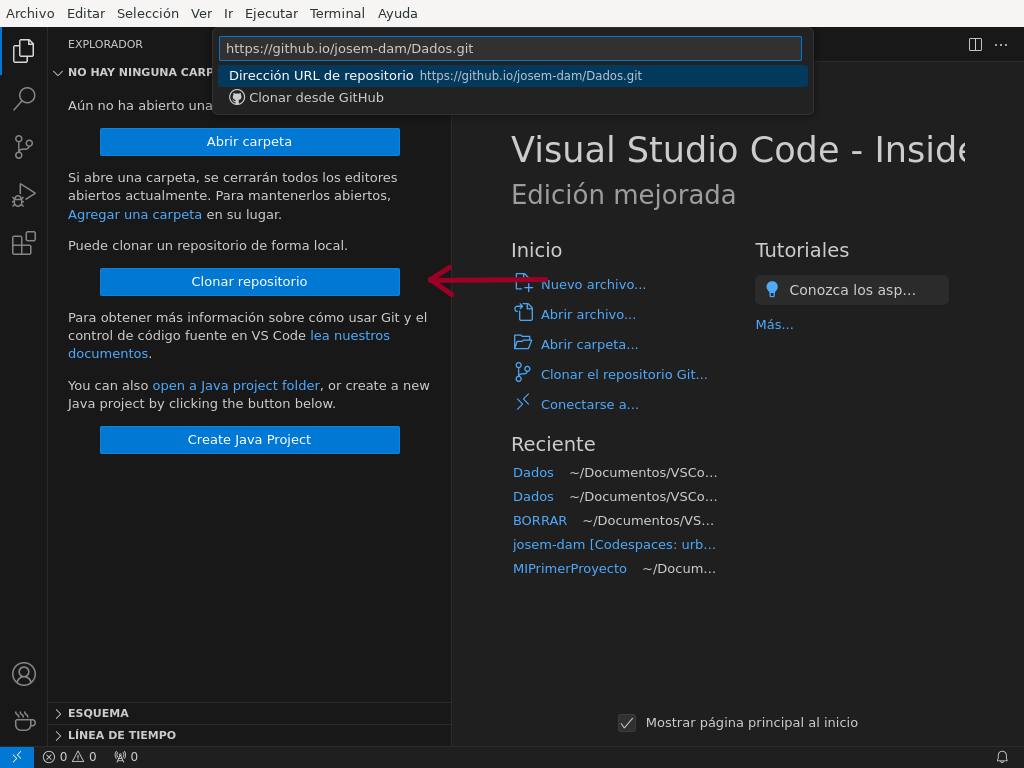Click the Clonar repositorio button
This screenshot has height=768, width=1024.
[x=249, y=281]
